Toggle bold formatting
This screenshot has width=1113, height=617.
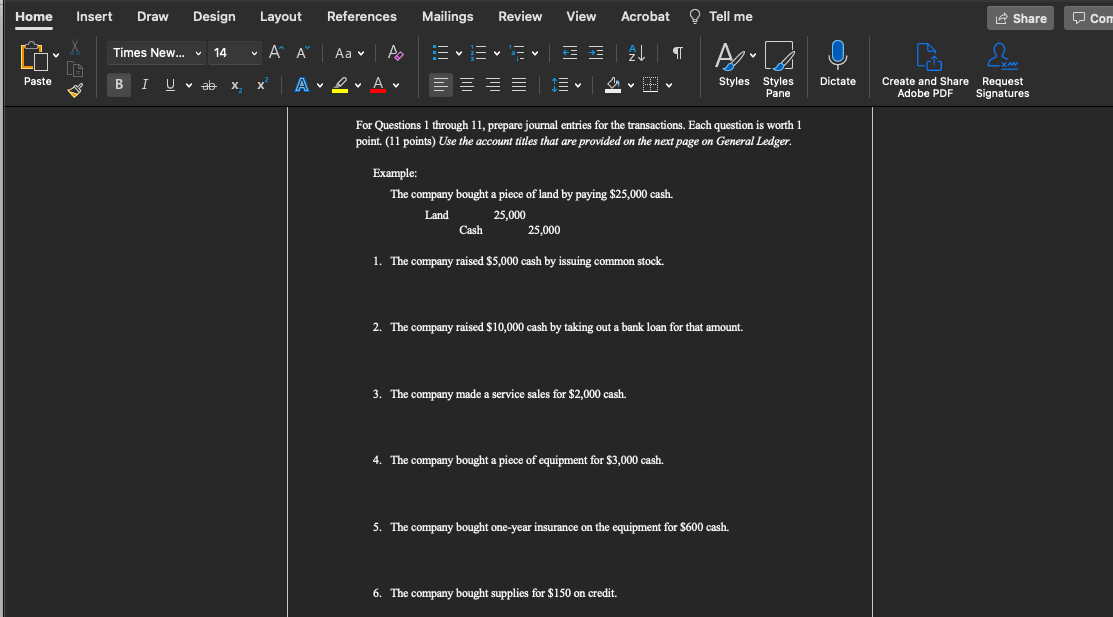(118, 84)
